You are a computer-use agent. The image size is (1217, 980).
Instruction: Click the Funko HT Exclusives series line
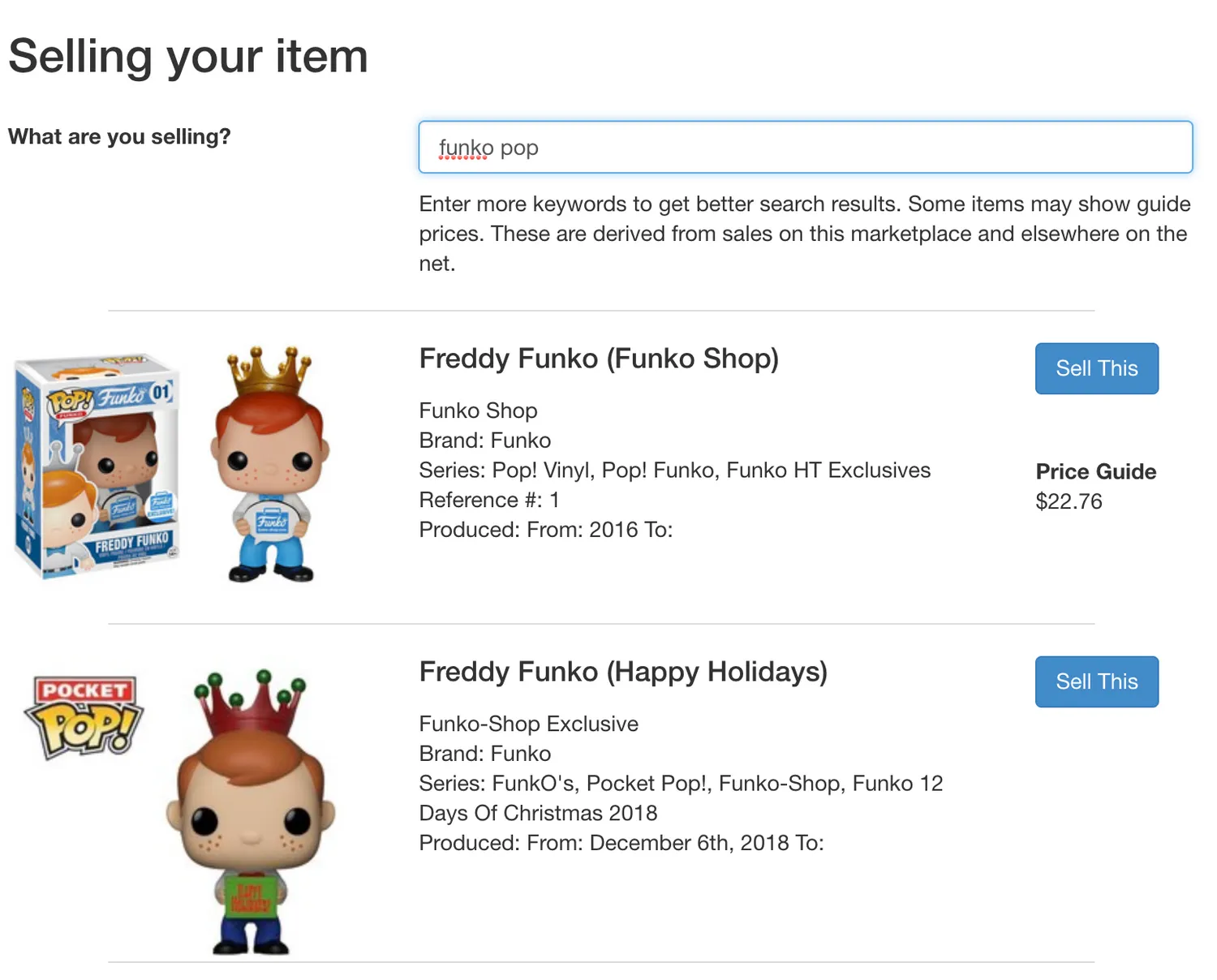tap(674, 471)
